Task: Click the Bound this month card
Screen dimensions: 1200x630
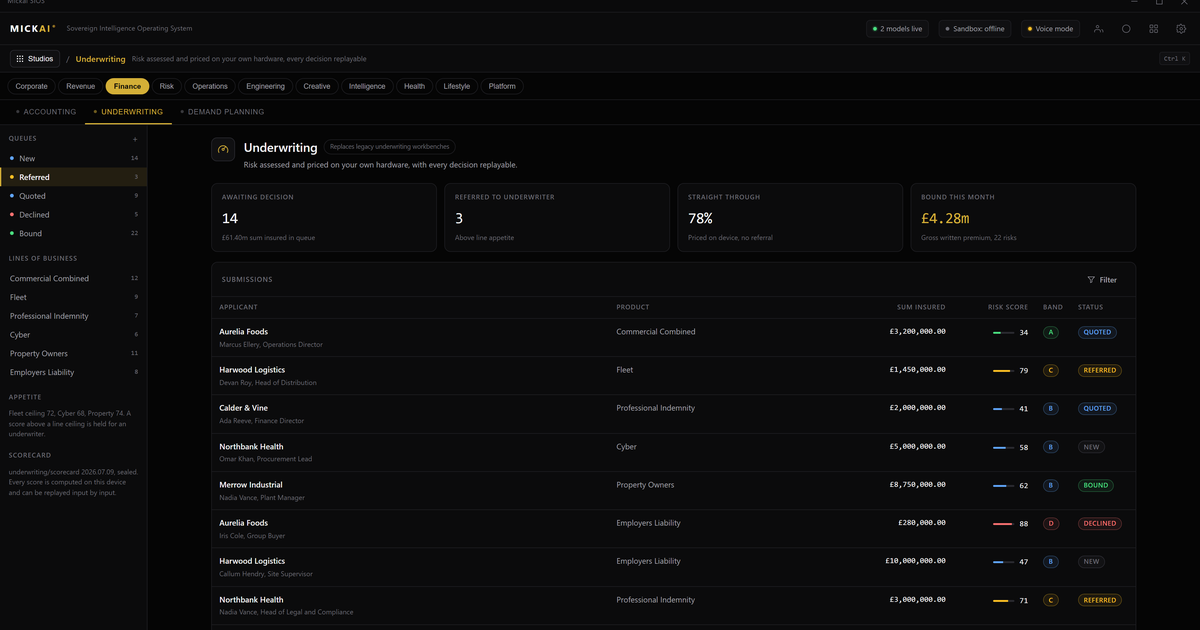Action: click(1022, 217)
